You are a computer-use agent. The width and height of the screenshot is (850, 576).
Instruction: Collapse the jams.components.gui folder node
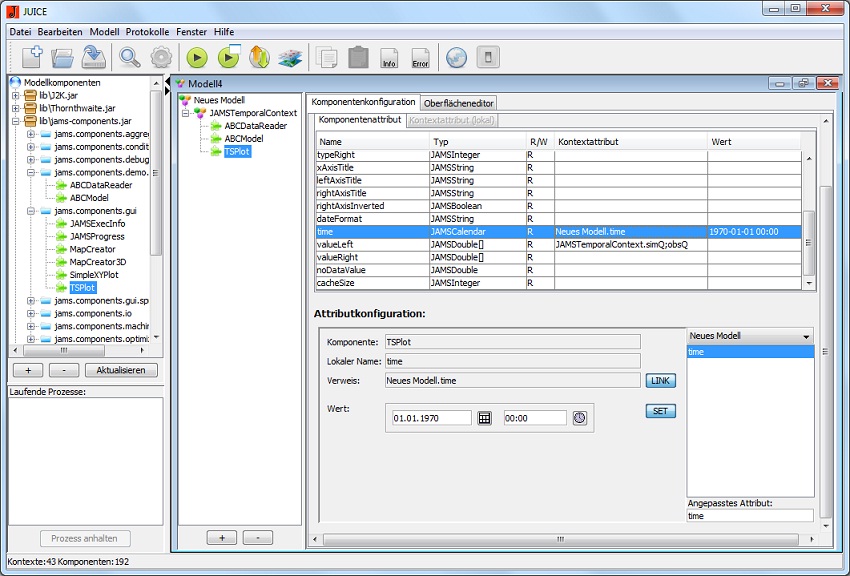[32, 211]
